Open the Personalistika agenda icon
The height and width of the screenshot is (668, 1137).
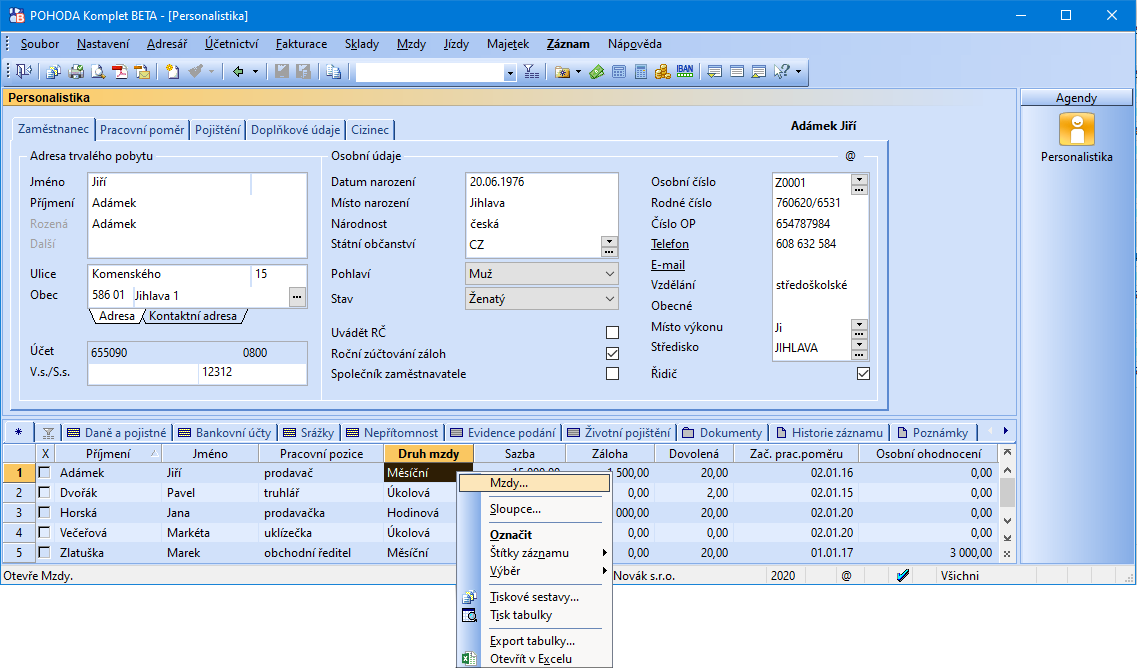(1076, 130)
